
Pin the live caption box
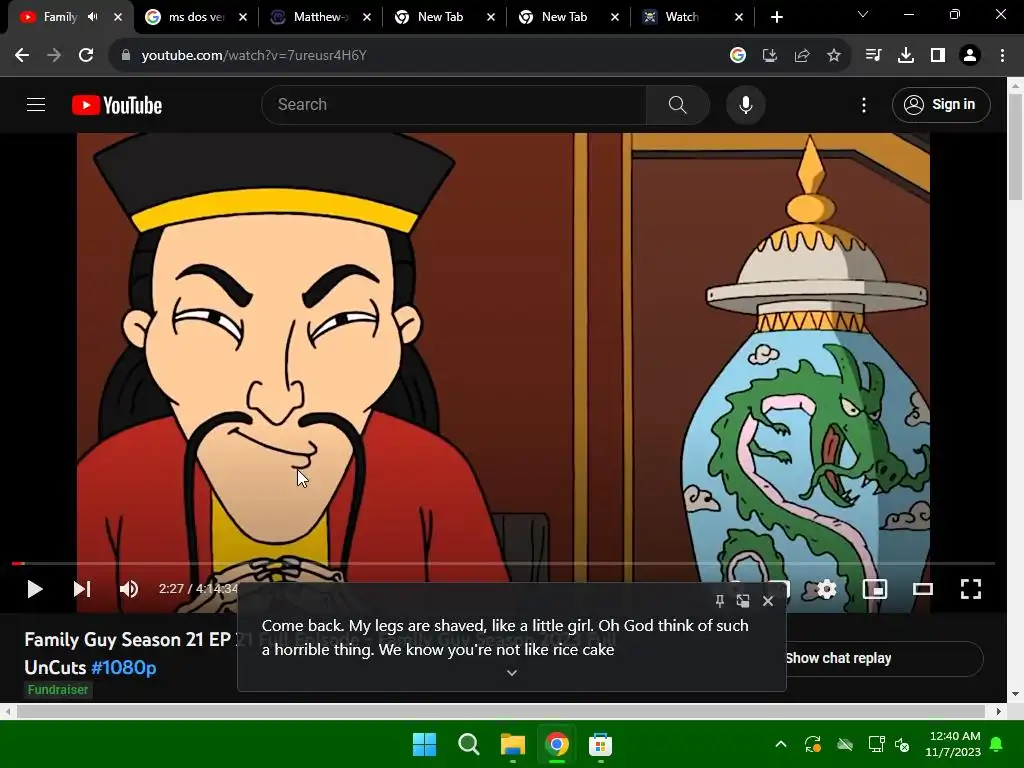coord(720,601)
